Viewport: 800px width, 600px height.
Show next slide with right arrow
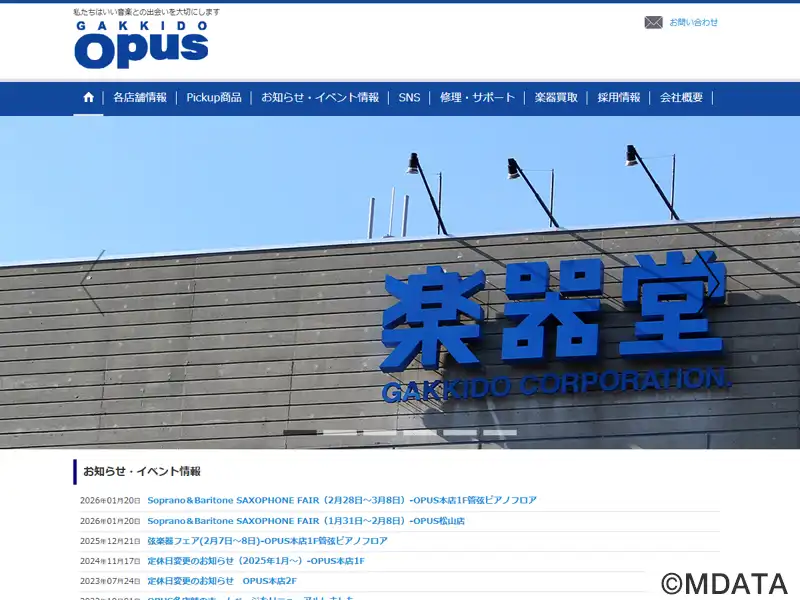pos(708,283)
